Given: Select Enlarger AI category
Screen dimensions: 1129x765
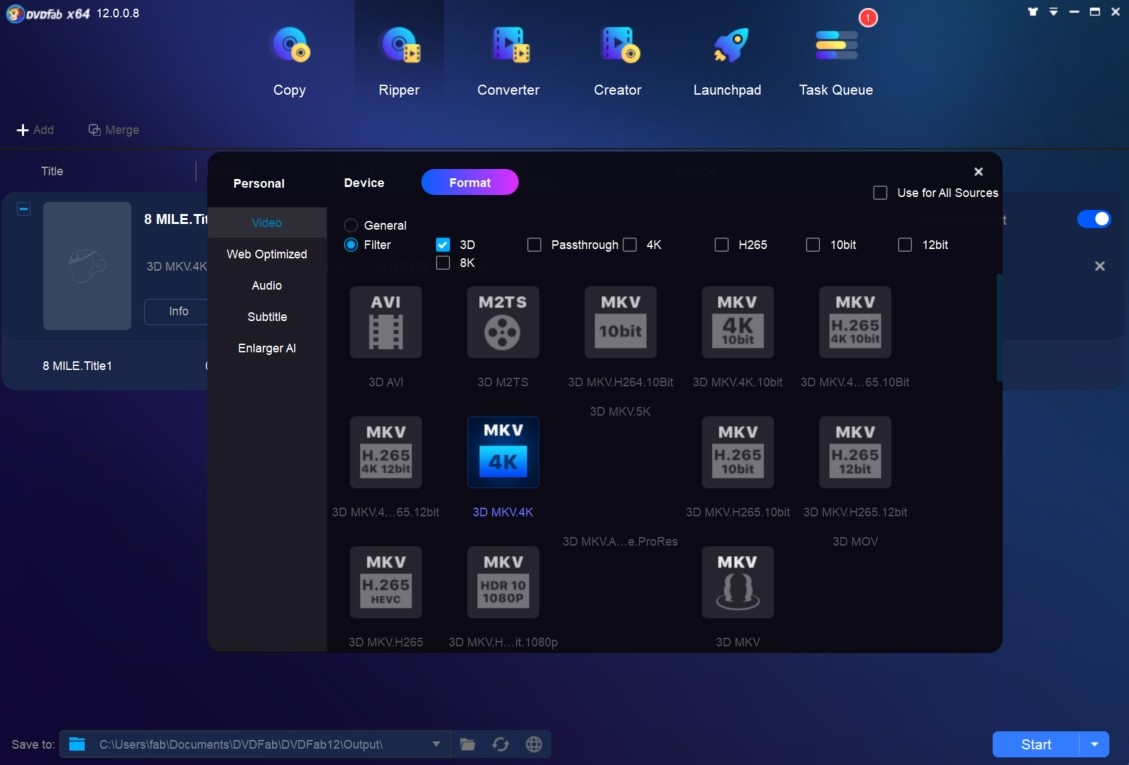Looking at the screenshot, I should click(x=266, y=348).
